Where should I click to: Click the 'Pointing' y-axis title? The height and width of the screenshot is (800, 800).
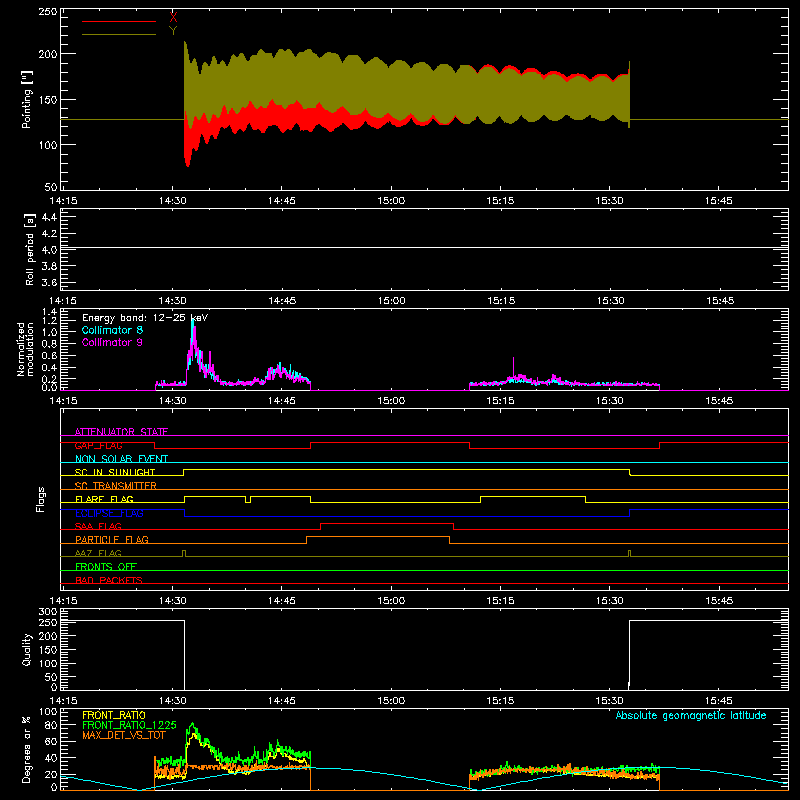27,99
